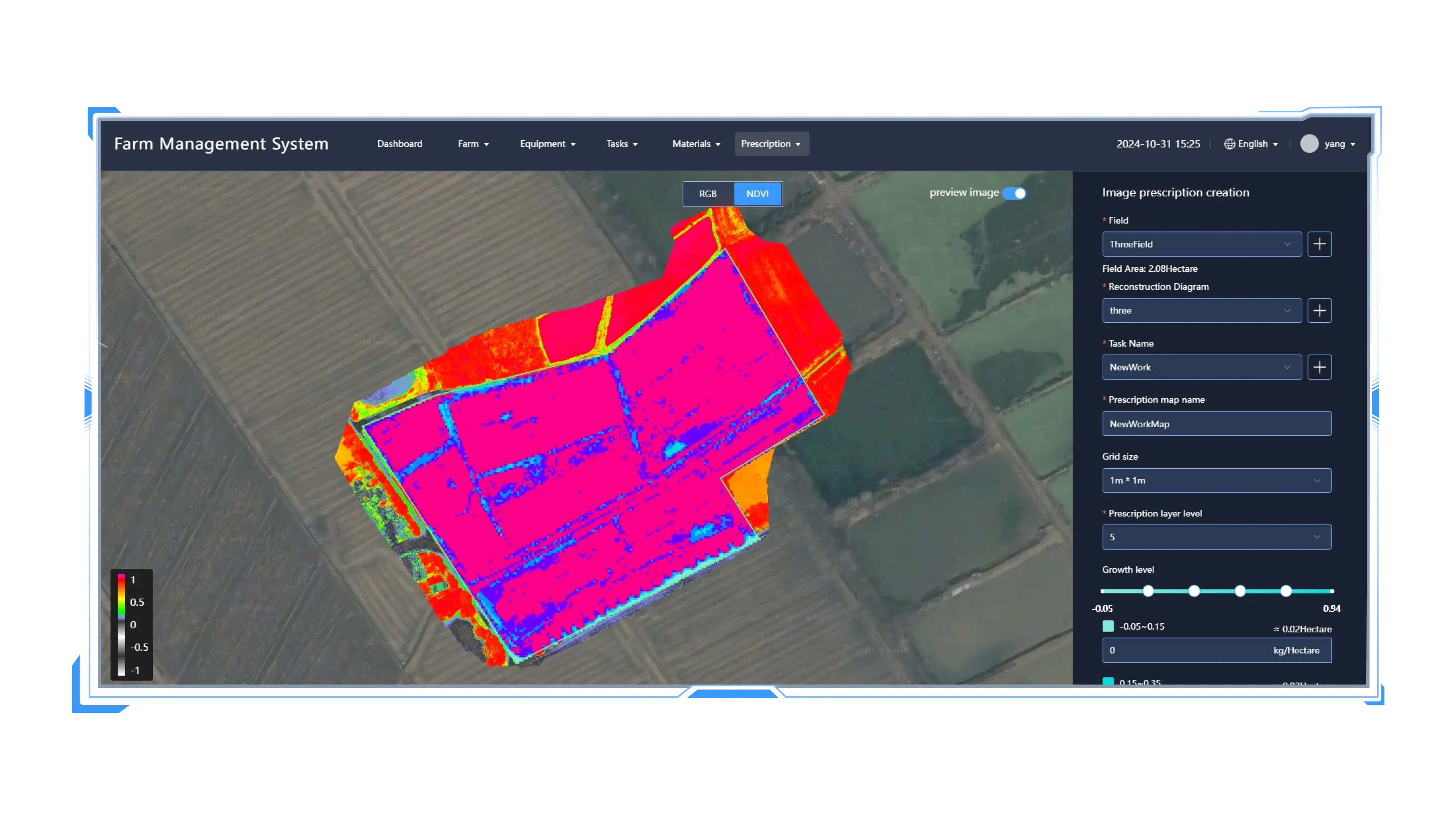Image resolution: width=1456 pixels, height=819 pixels.
Task: Open the Dashboard page
Action: point(400,144)
